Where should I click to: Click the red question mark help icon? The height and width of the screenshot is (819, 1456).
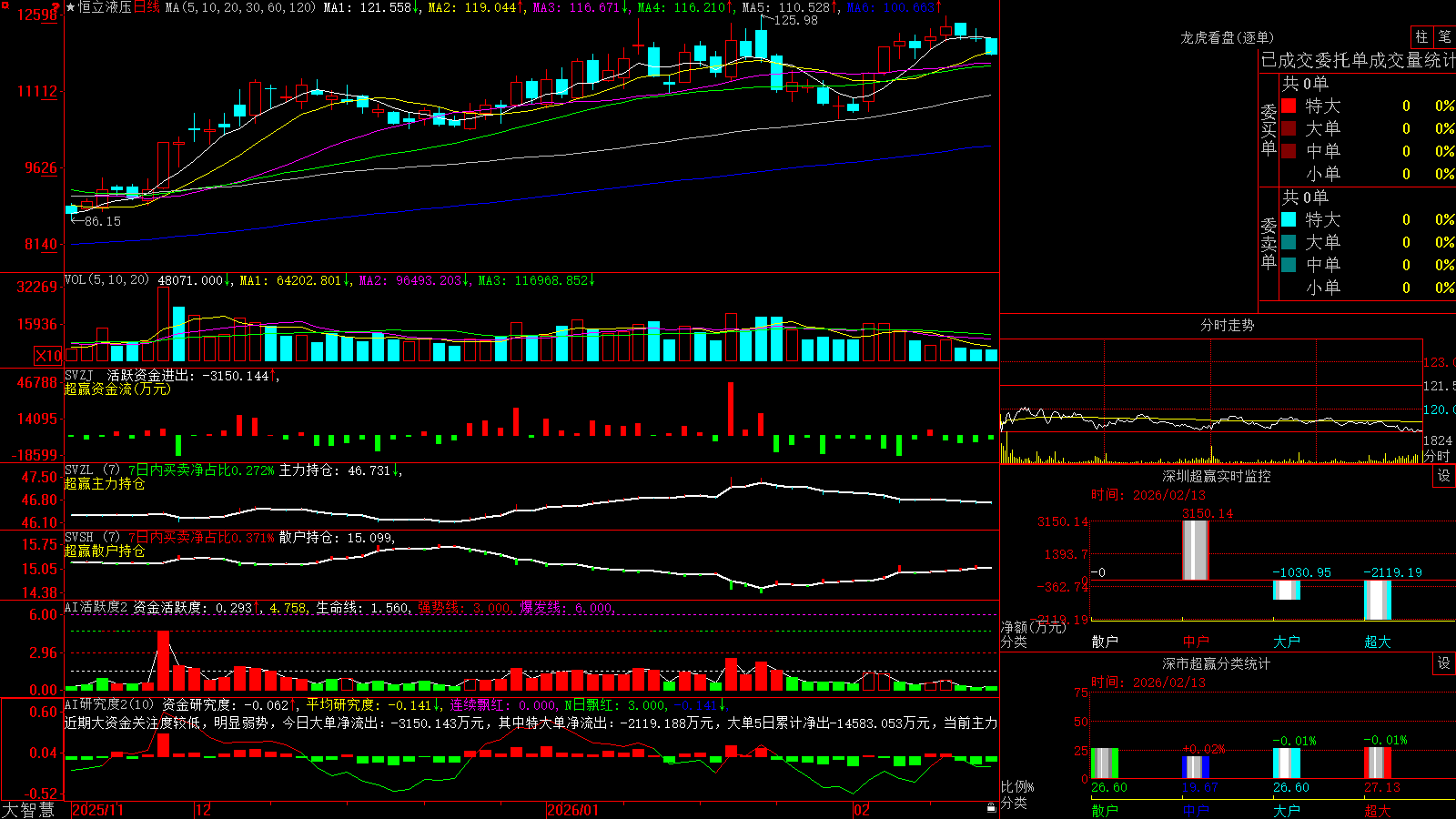click(56, 7)
